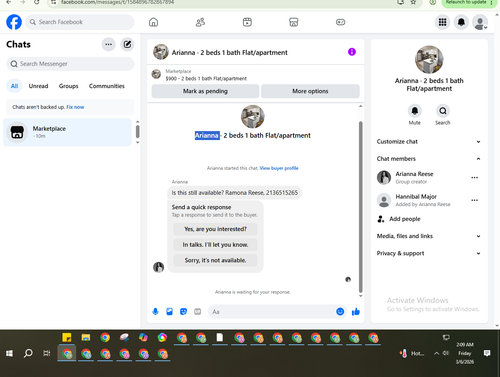Send a thumbs-up like

click(x=356, y=312)
